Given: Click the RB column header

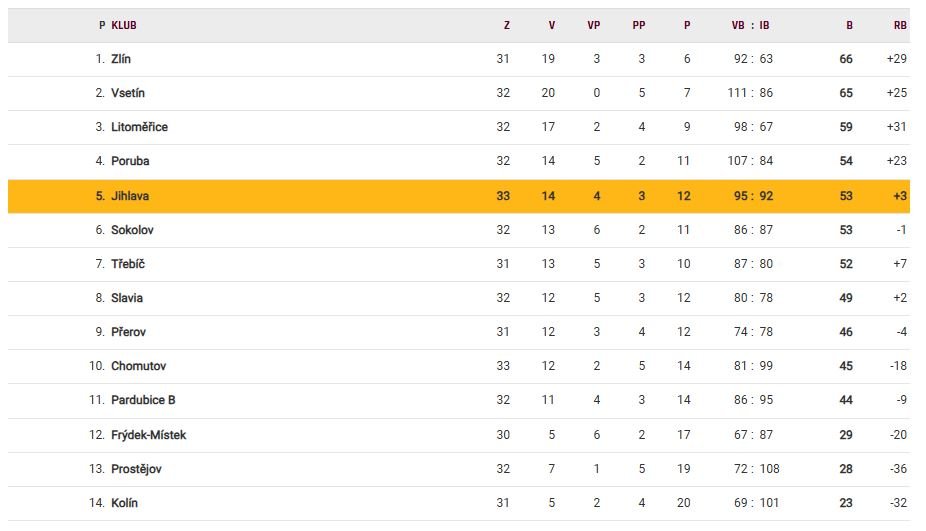Looking at the screenshot, I should tap(900, 26).
